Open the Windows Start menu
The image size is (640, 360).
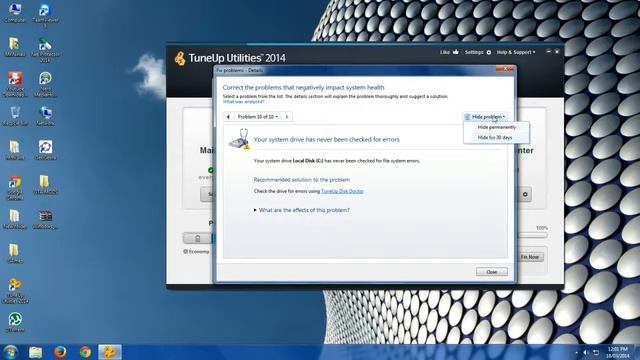(10, 352)
